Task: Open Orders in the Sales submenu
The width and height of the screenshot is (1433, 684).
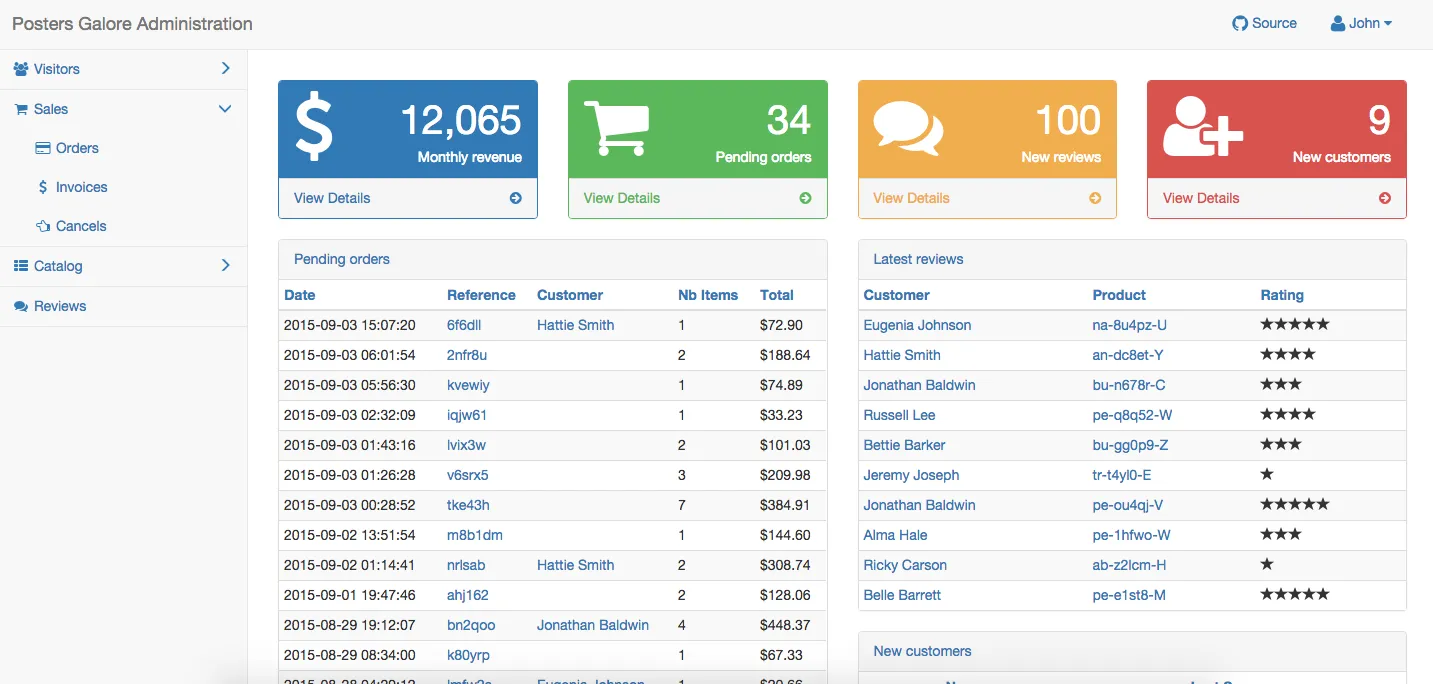Action: (77, 148)
